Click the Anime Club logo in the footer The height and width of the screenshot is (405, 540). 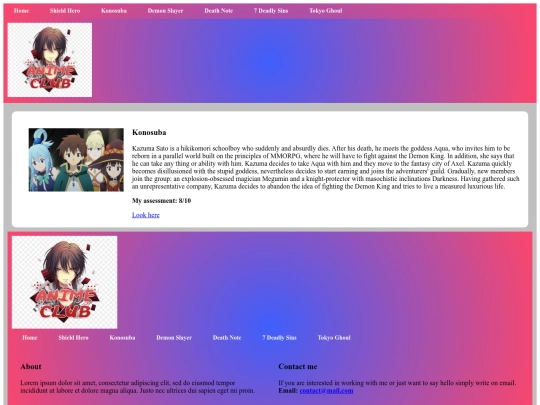(x=64, y=282)
